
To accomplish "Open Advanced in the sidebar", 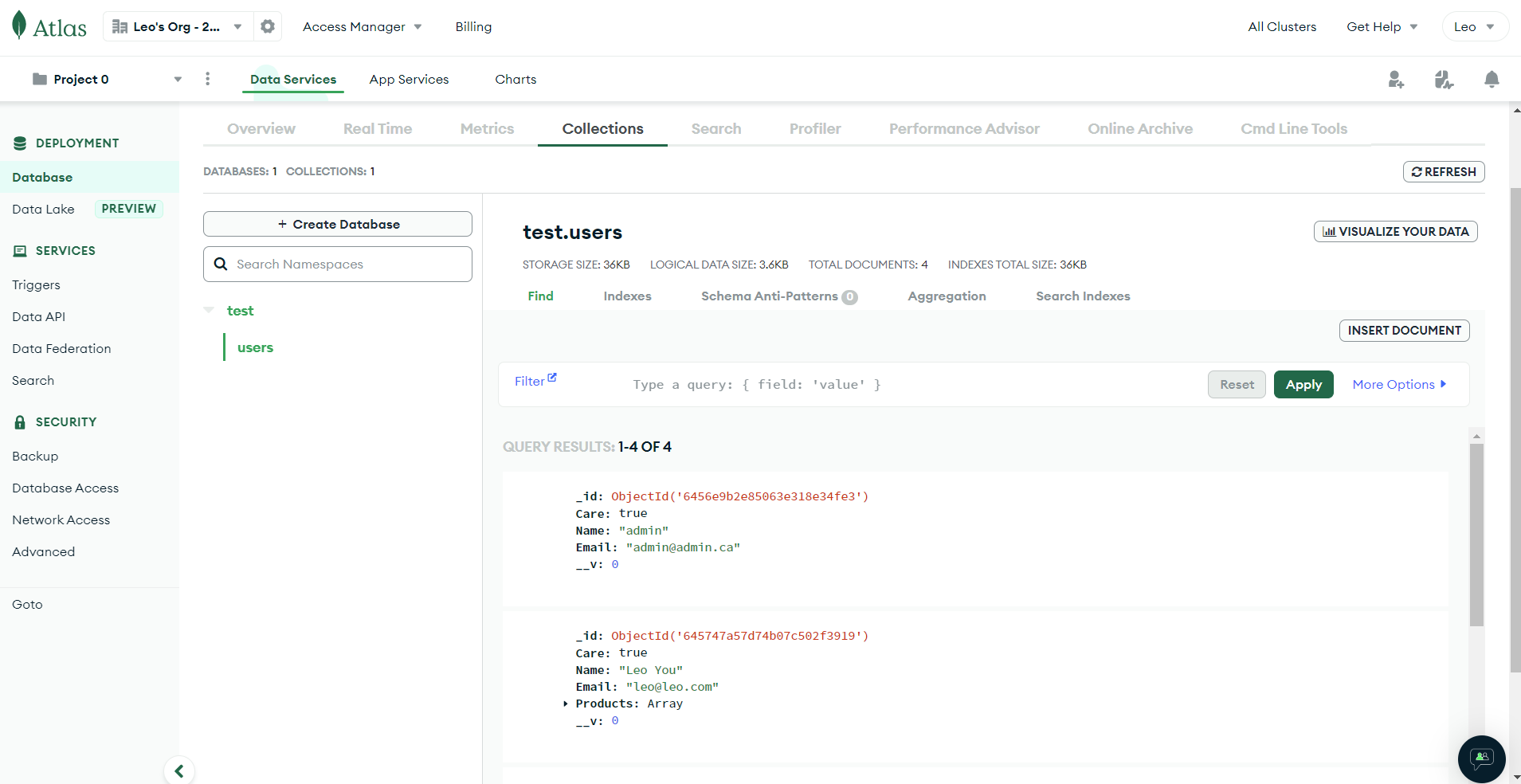I will tap(43, 551).
